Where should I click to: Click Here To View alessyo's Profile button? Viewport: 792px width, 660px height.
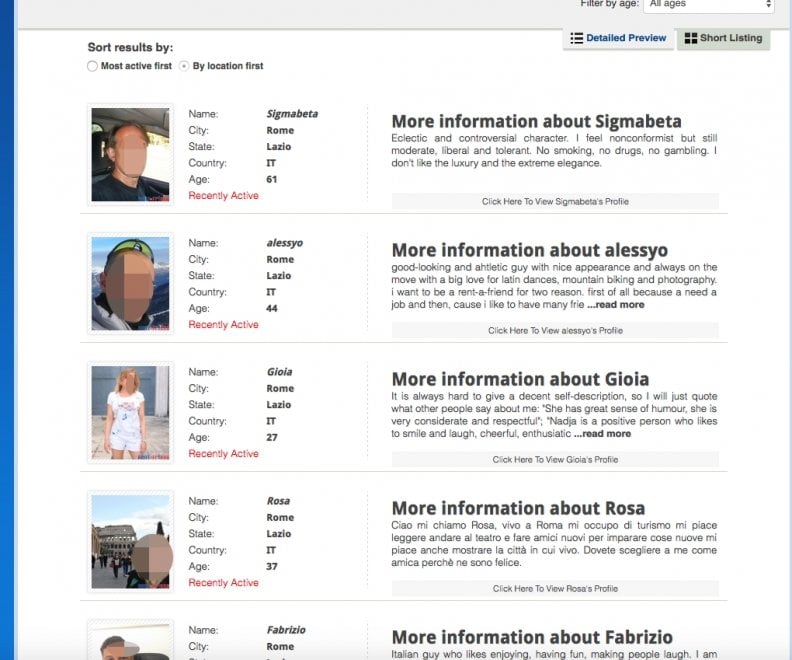click(555, 330)
